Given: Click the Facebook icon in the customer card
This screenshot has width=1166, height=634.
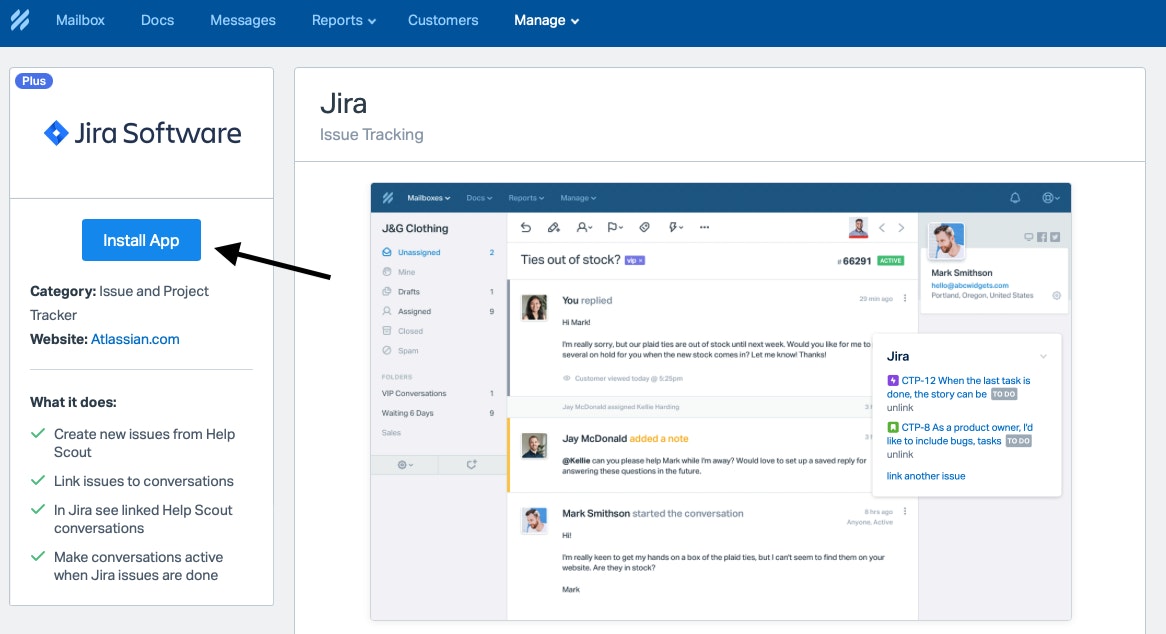Looking at the screenshot, I should tap(1042, 237).
